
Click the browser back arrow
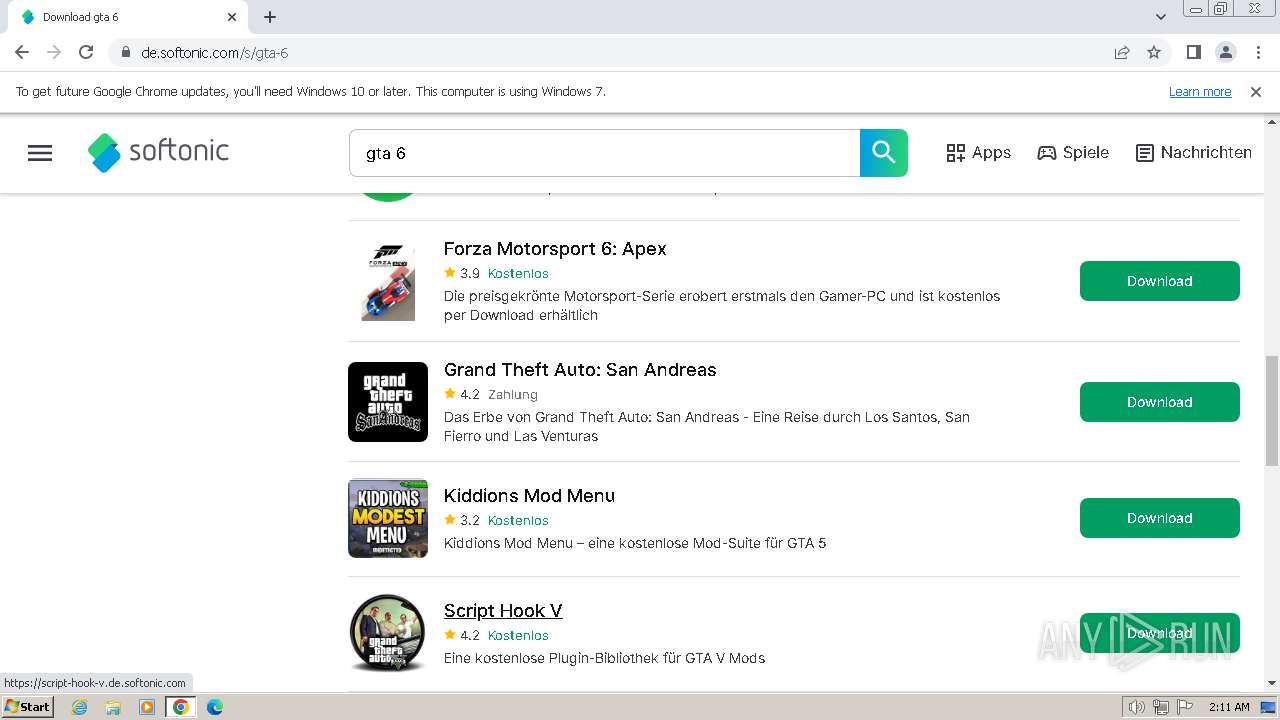22,52
